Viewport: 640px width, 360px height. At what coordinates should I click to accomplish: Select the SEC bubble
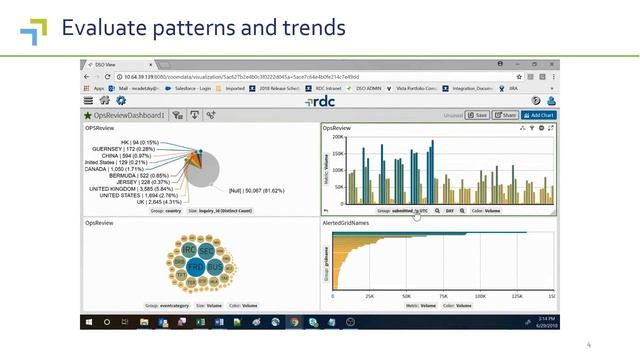pyautogui.click(x=206, y=251)
